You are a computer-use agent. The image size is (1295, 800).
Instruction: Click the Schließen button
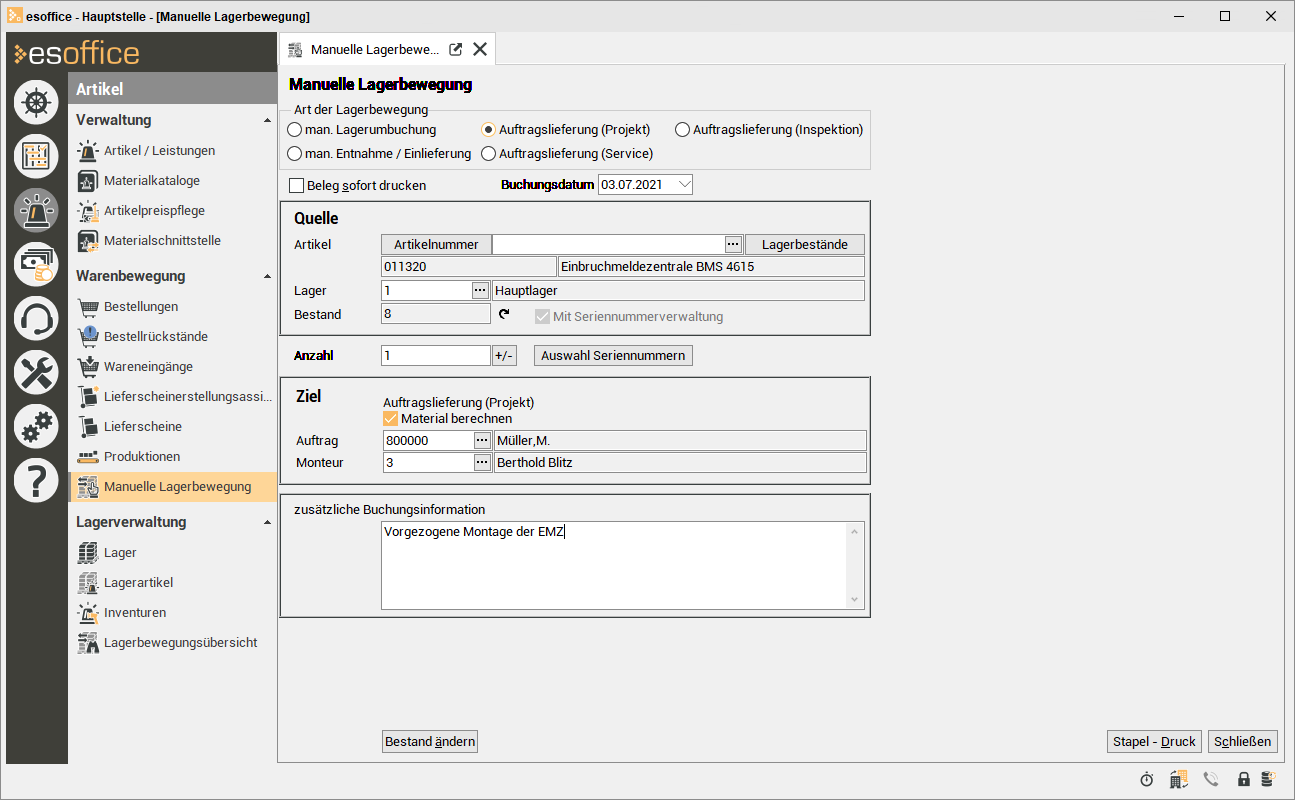pyautogui.click(x=1243, y=742)
